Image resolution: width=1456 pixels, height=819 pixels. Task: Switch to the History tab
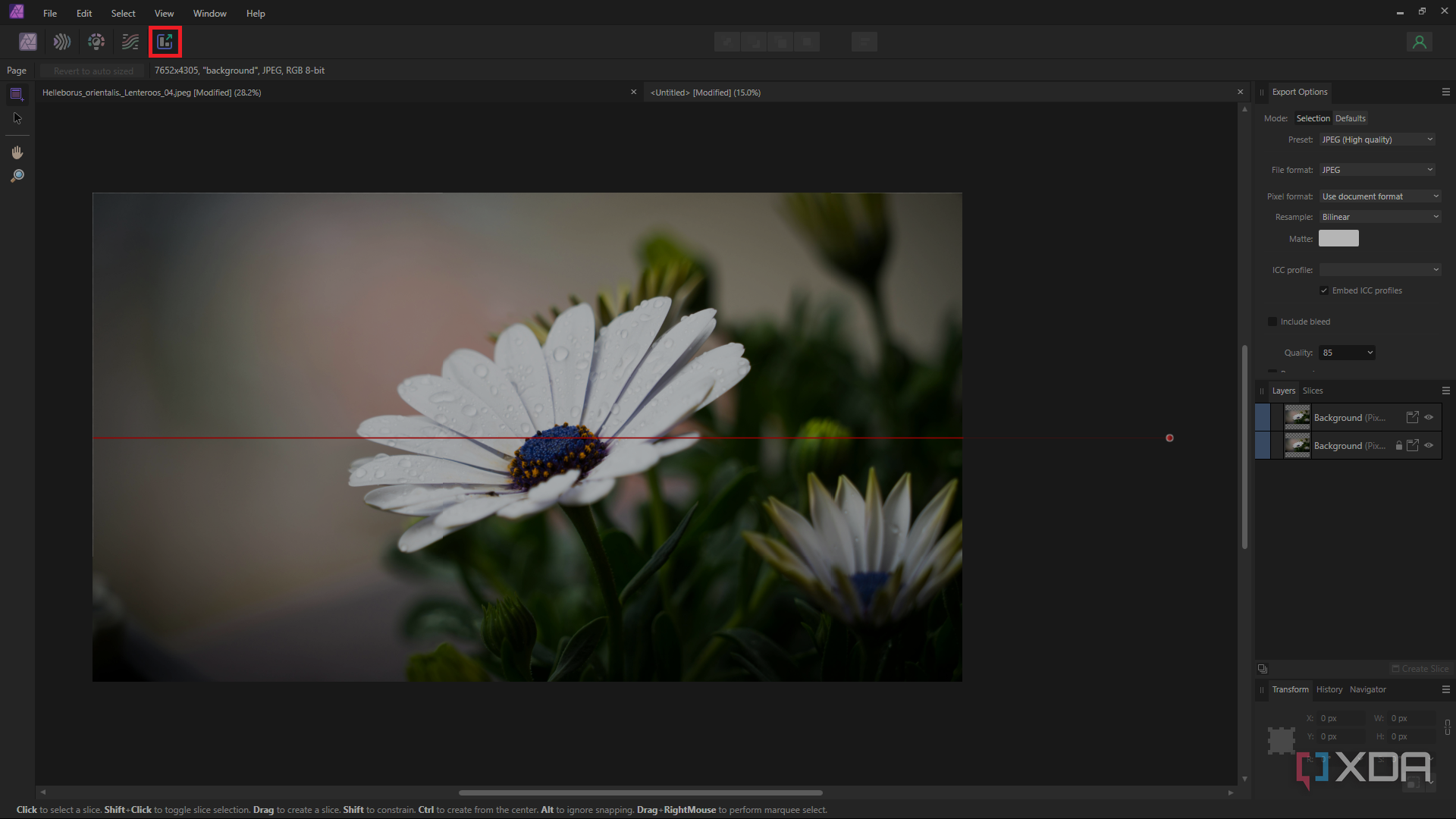tap(1329, 689)
